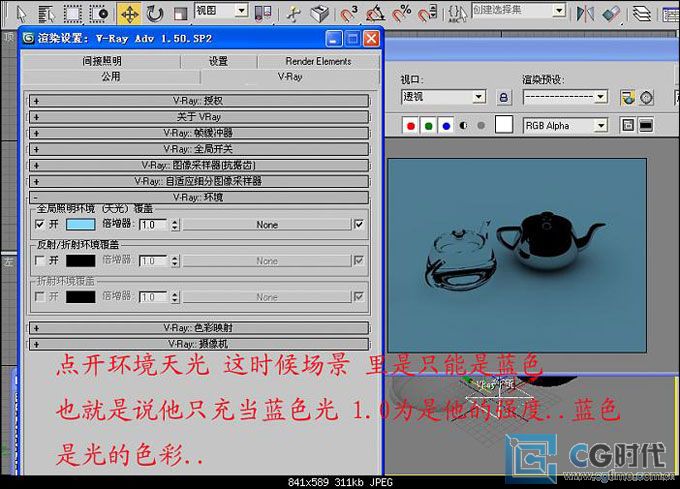Toggle the red channel button

coord(411,126)
